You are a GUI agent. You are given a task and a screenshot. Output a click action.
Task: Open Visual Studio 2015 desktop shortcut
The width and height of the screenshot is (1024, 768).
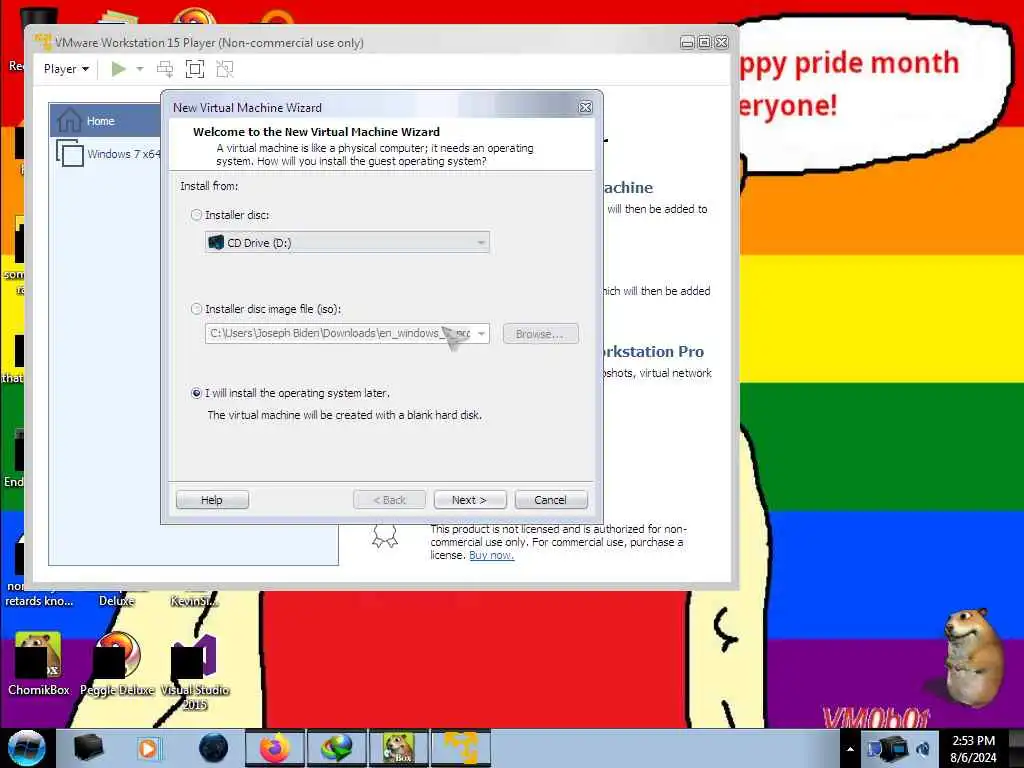tap(195, 673)
